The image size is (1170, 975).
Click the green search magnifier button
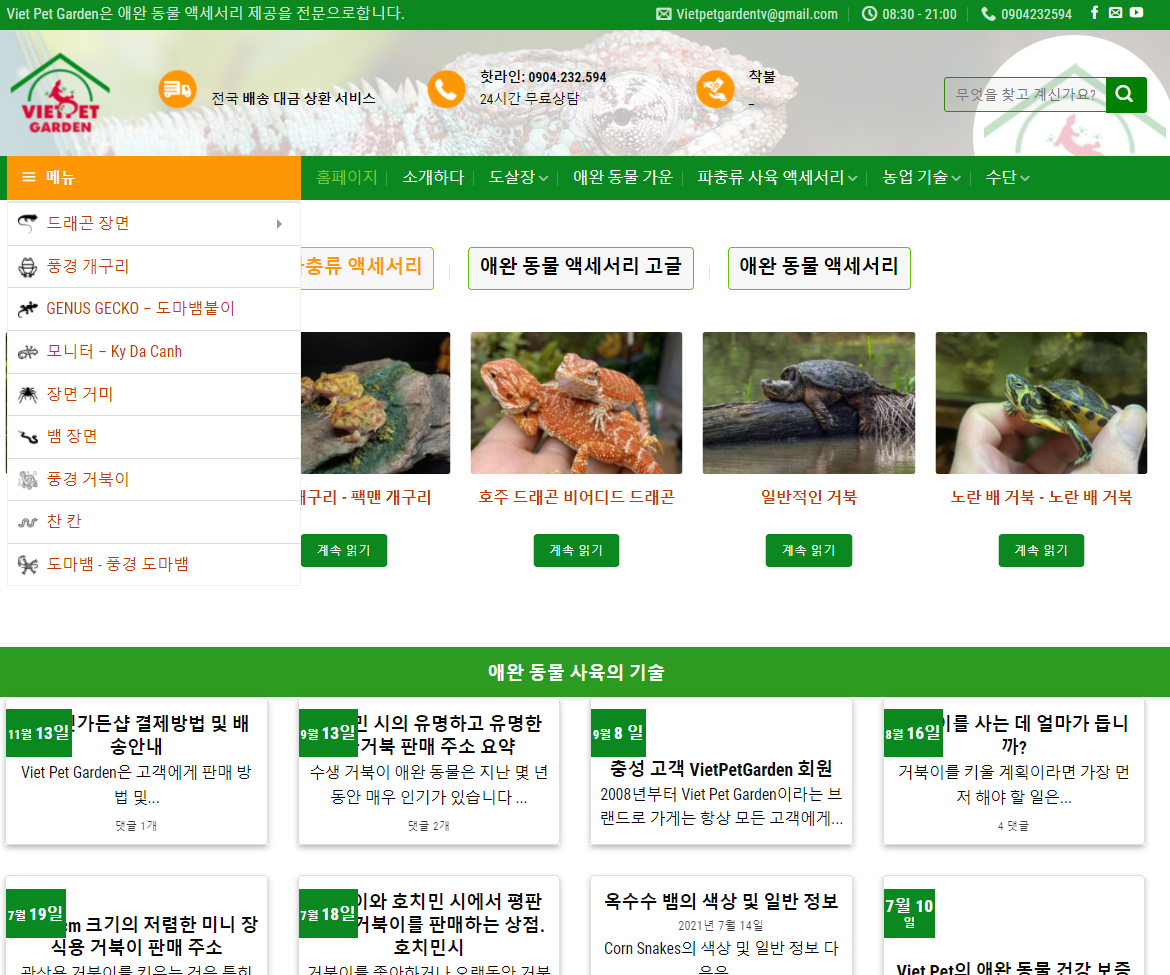(x=1125, y=95)
